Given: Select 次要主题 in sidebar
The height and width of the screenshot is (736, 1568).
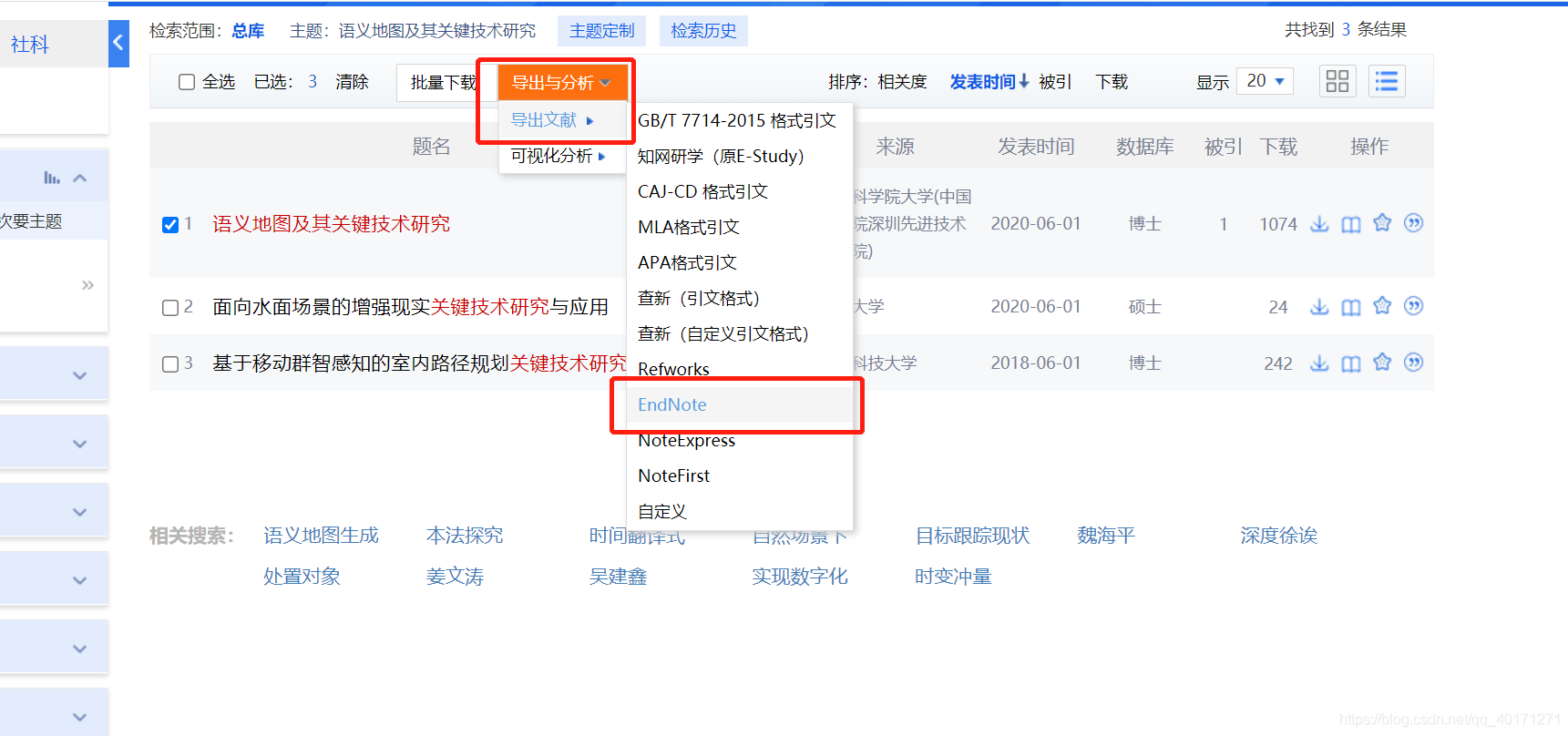Looking at the screenshot, I should click(x=31, y=221).
